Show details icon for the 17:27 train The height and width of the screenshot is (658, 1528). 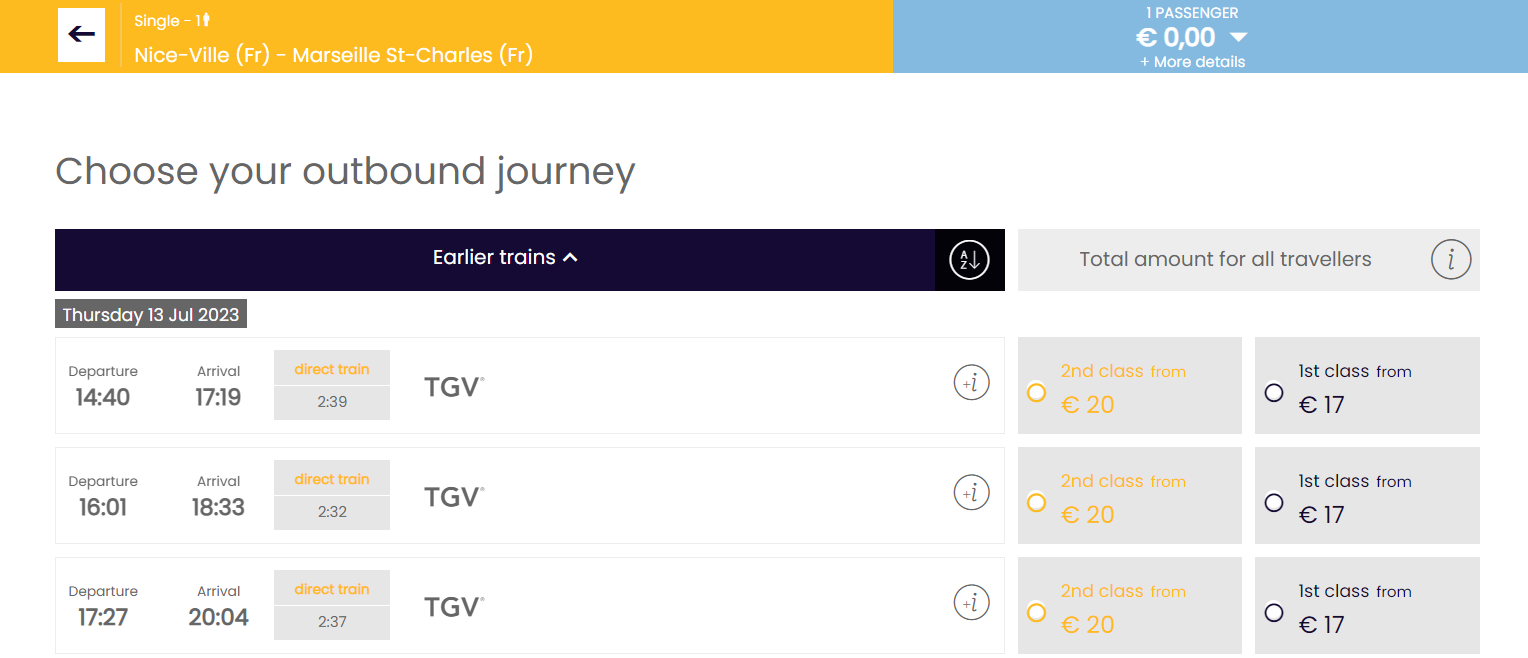point(971,602)
